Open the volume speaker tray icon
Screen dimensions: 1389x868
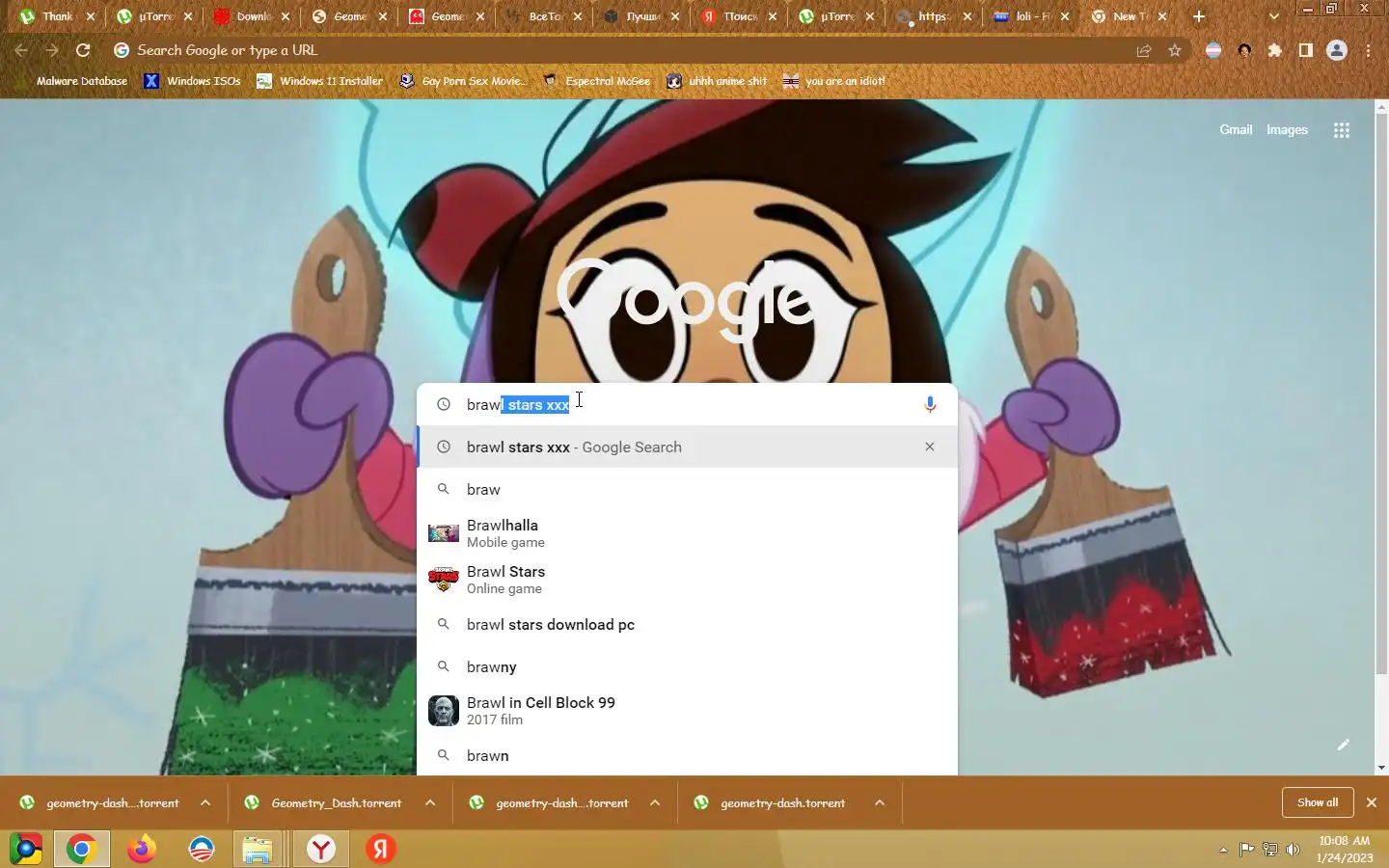click(1293, 850)
